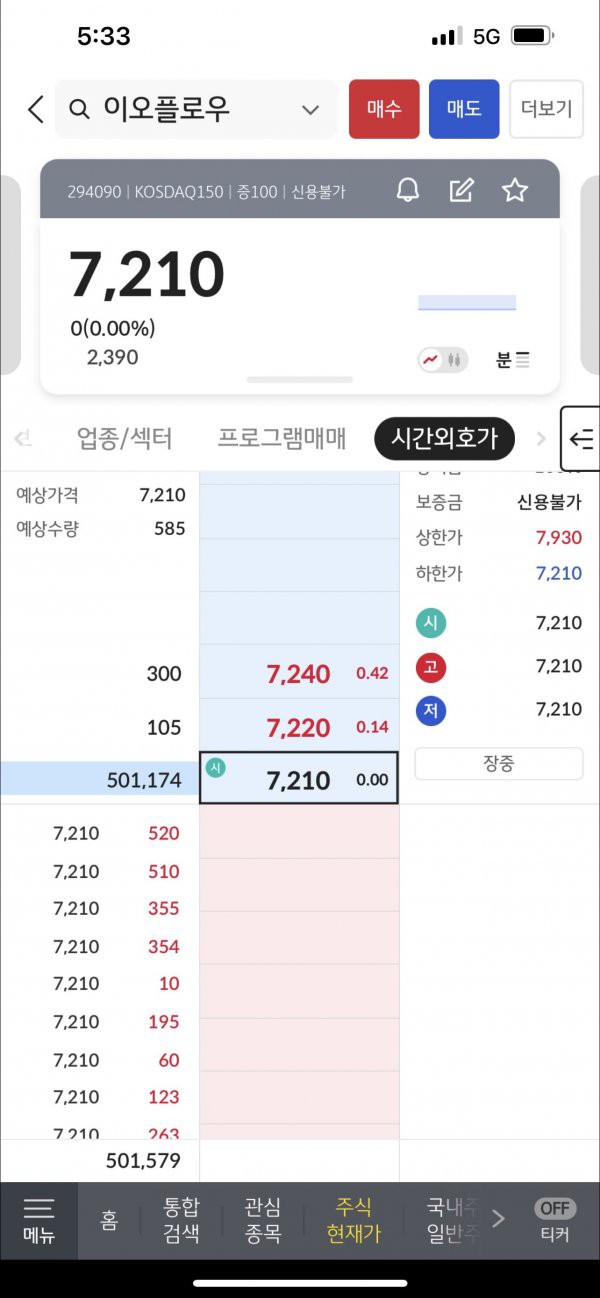Expand the stock name dropdown arrow

pyautogui.click(x=310, y=109)
